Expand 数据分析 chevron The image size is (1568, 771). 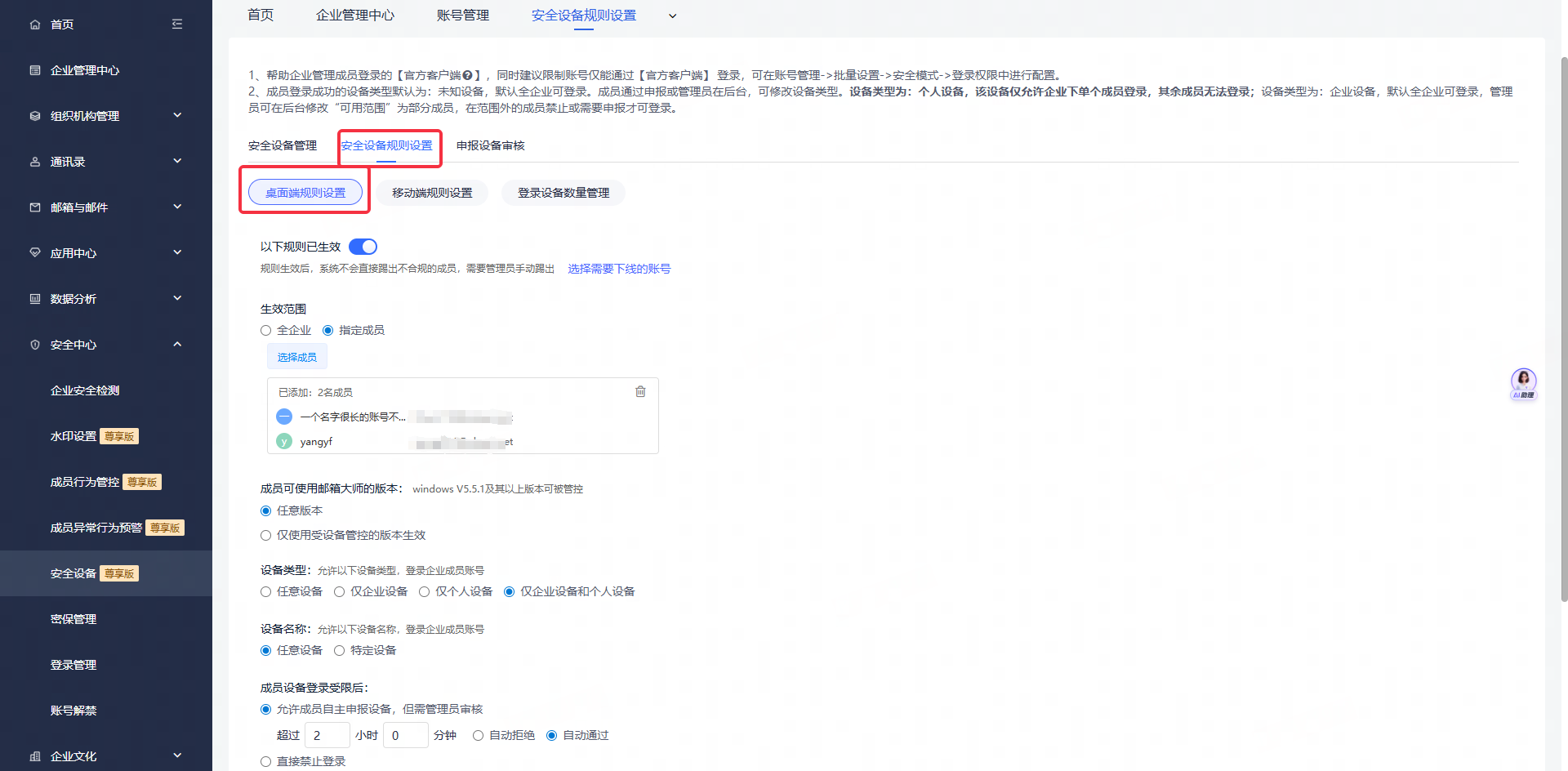click(x=177, y=298)
